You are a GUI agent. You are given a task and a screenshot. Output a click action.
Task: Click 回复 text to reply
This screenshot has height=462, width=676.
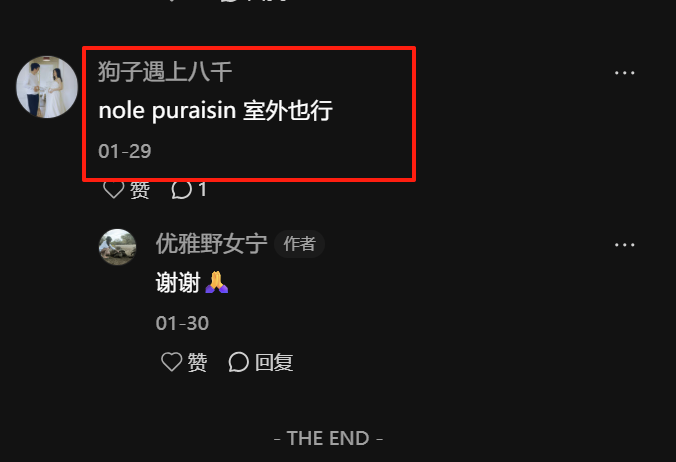click(x=274, y=362)
